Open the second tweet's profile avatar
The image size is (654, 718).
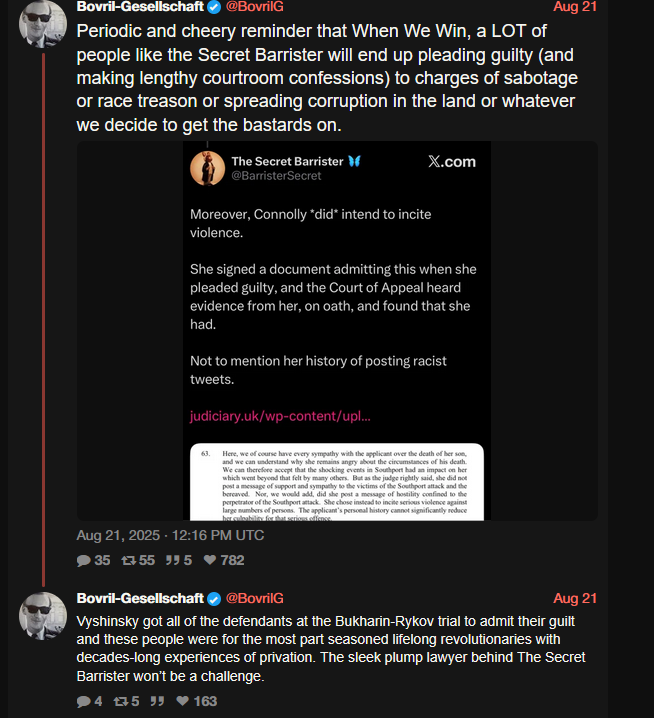(43, 616)
